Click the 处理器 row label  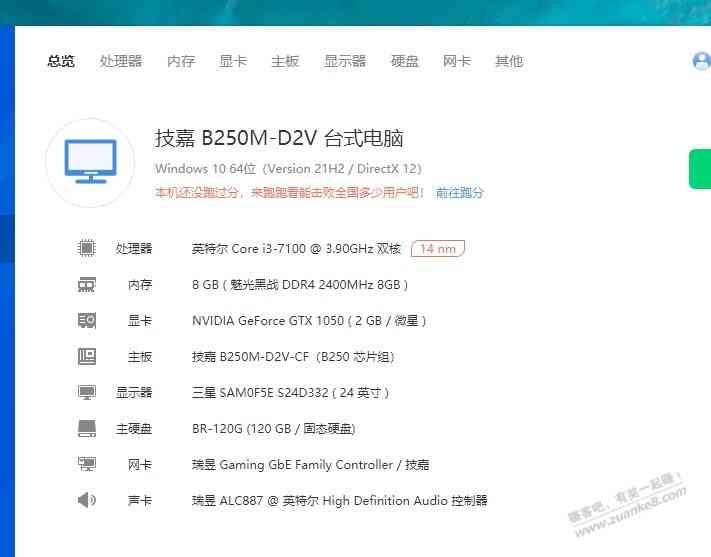pyautogui.click(x=134, y=249)
